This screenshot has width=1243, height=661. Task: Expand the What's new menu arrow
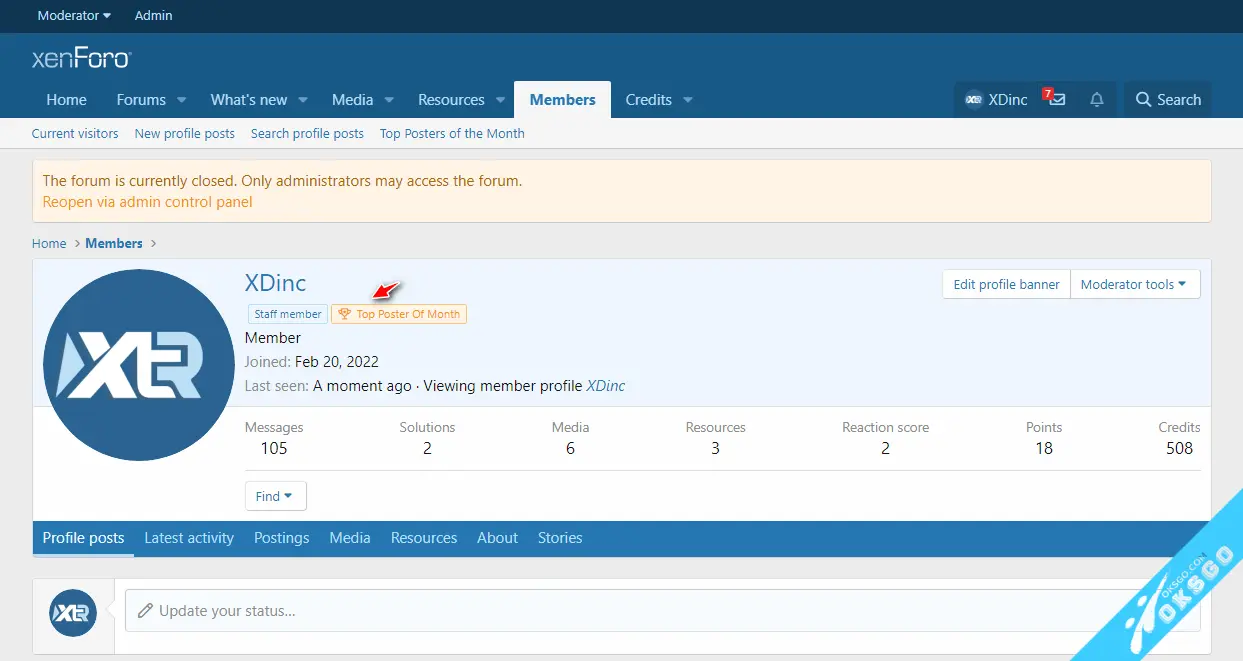click(x=302, y=100)
